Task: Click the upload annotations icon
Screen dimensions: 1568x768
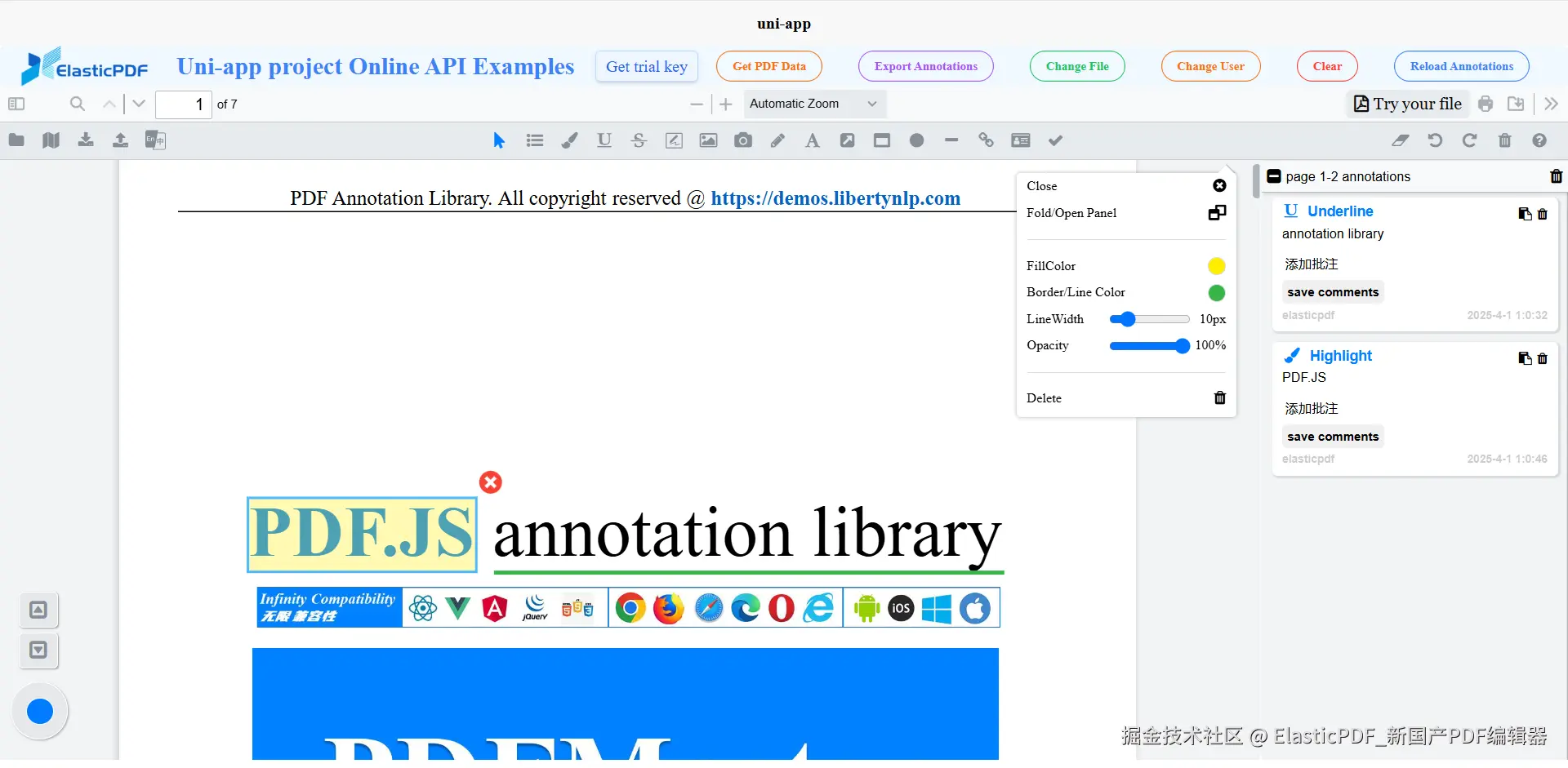Action: [120, 140]
